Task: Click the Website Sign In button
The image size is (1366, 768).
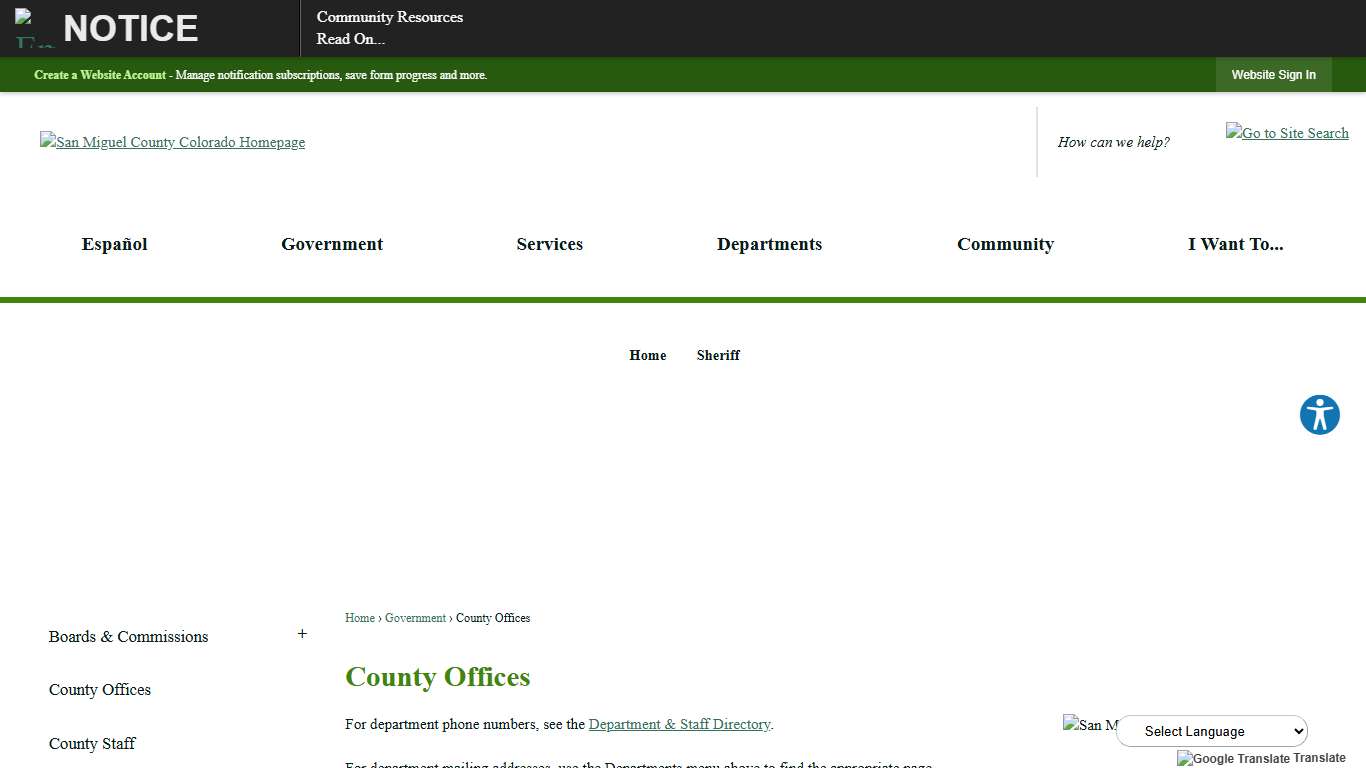Action: coord(1273,74)
